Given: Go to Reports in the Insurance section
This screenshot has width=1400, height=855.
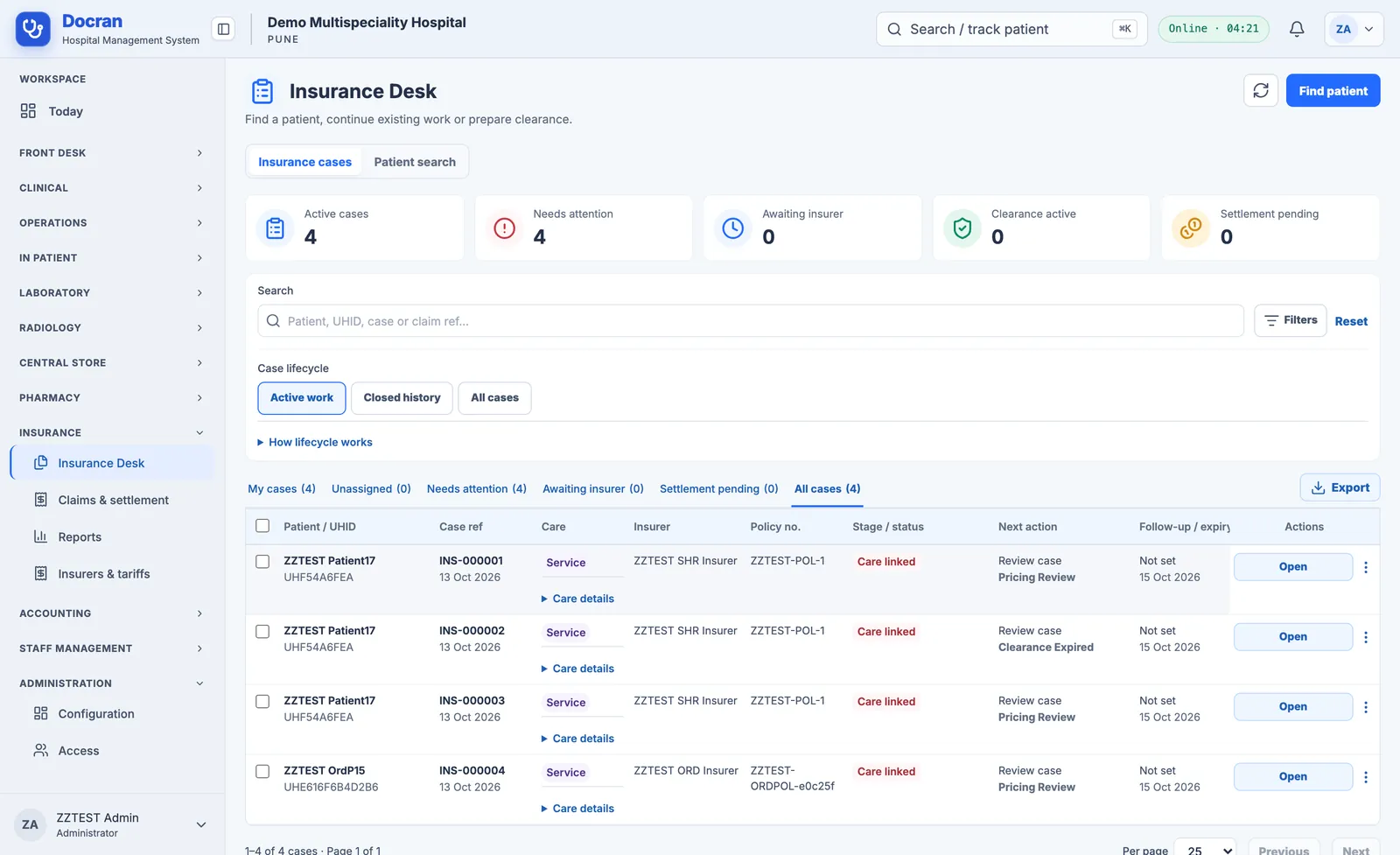Looking at the screenshot, I should (x=80, y=536).
